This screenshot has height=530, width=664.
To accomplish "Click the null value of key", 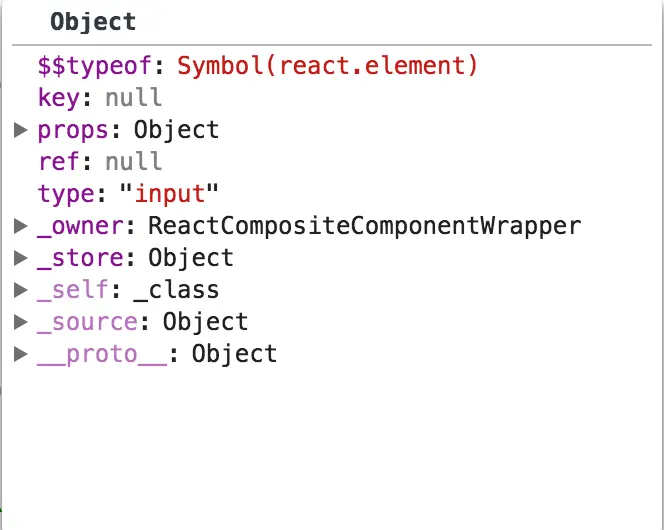I will click(133, 97).
